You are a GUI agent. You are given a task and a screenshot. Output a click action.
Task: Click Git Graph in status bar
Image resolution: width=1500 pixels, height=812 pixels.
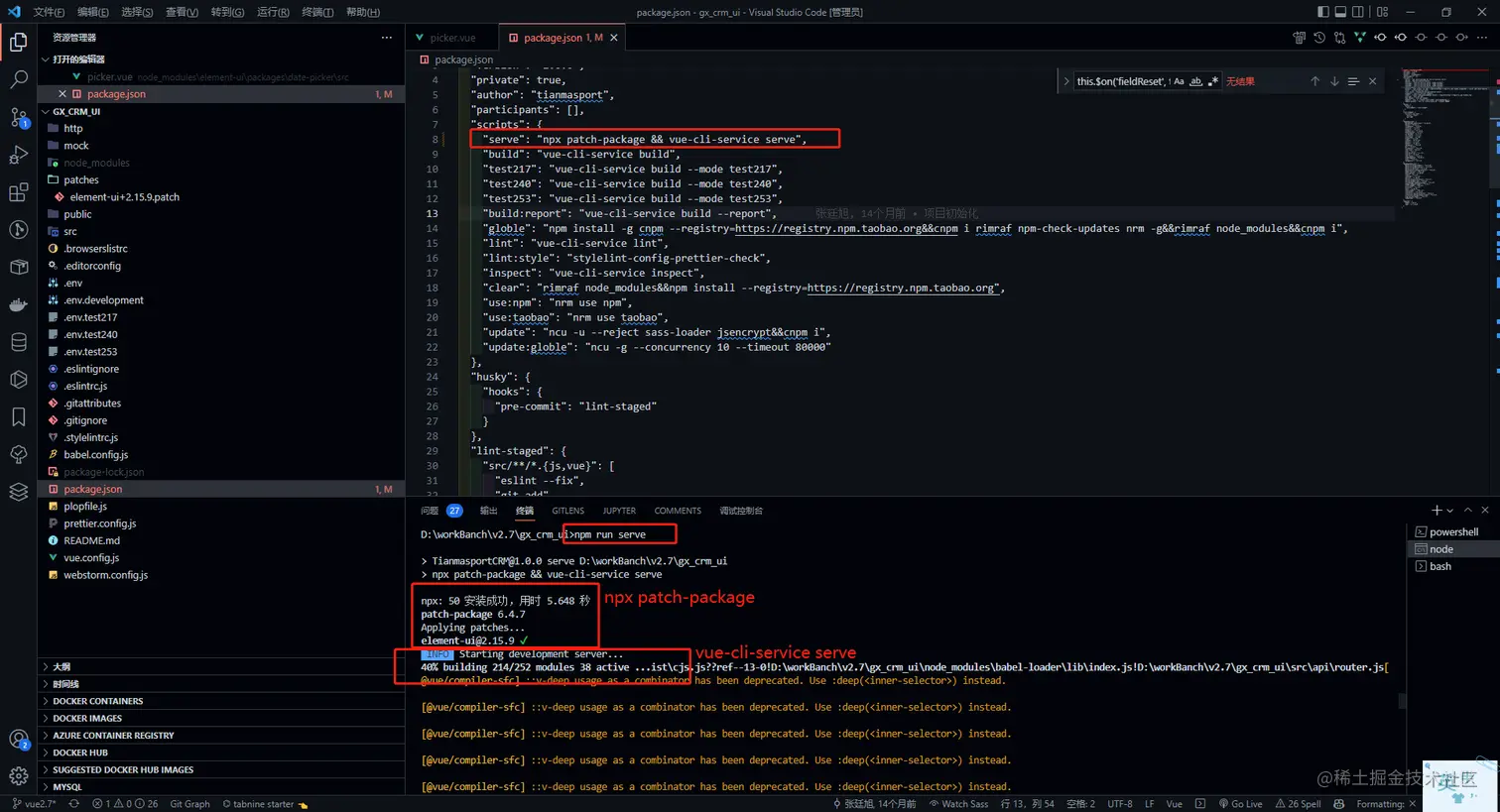tap(189, 804)
